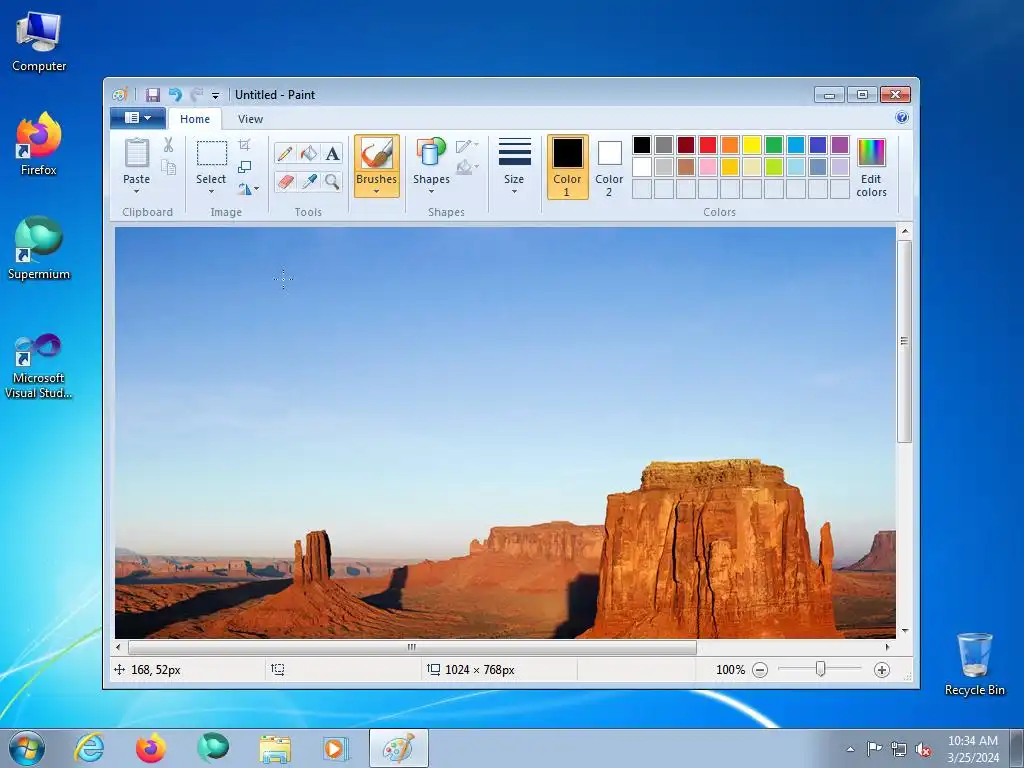Open the Rotate or flip dropdown
This screenshot has height=768, width=1024.
(x=249, y=189)
